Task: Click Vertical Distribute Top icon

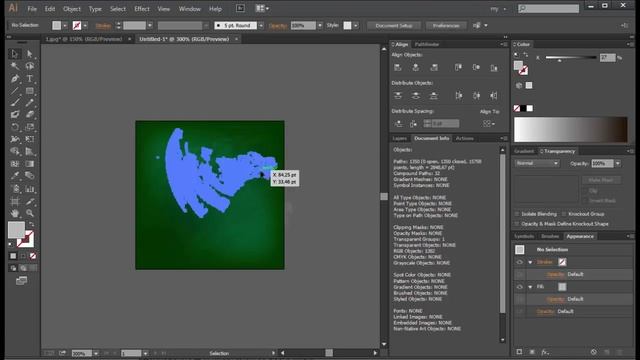Action: [398, 96]
